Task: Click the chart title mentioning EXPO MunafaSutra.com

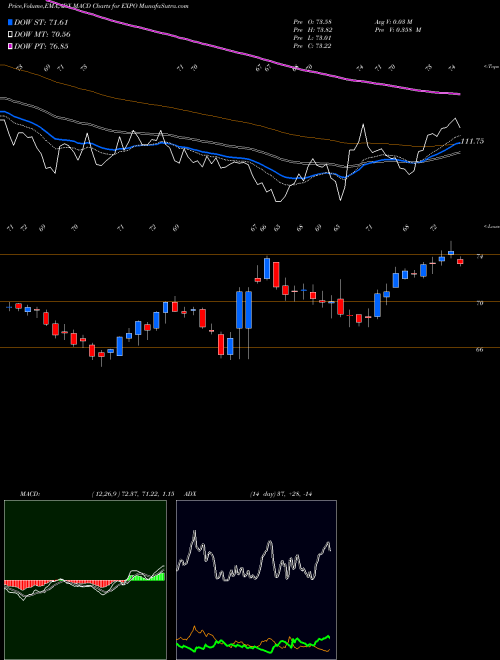Action: click(x=98, y=6)
